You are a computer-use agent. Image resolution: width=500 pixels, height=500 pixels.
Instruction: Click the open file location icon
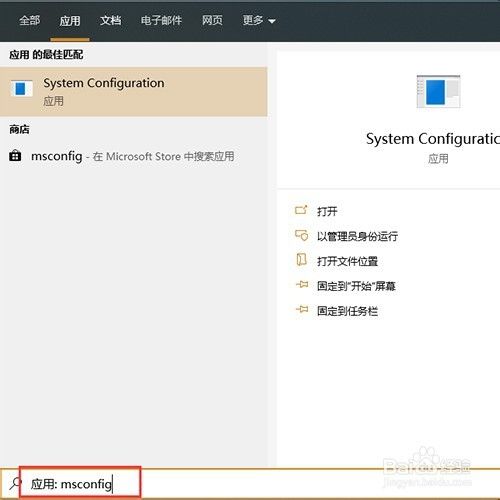click(301, 260)
